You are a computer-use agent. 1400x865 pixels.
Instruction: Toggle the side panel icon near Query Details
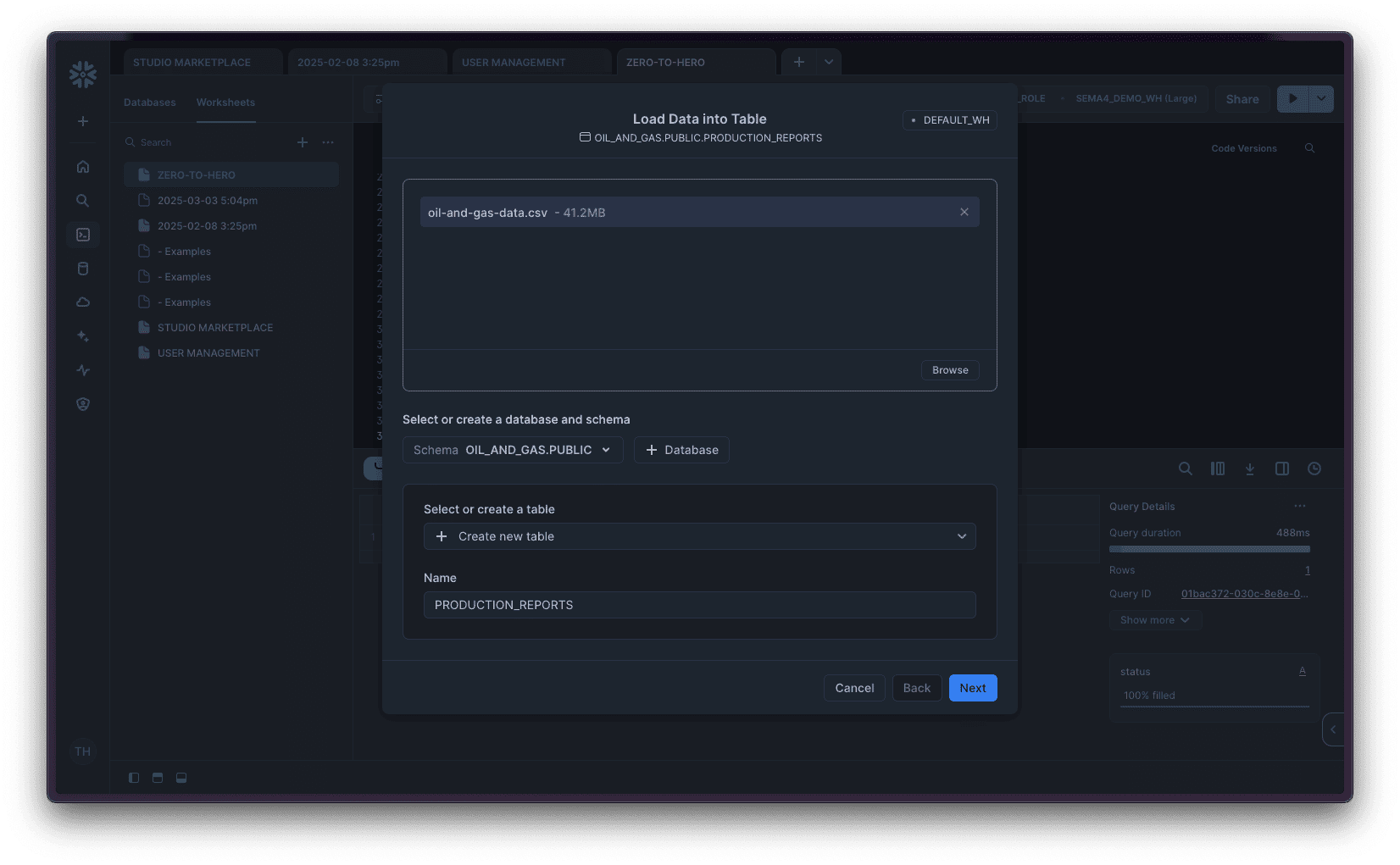[1282, 469]
